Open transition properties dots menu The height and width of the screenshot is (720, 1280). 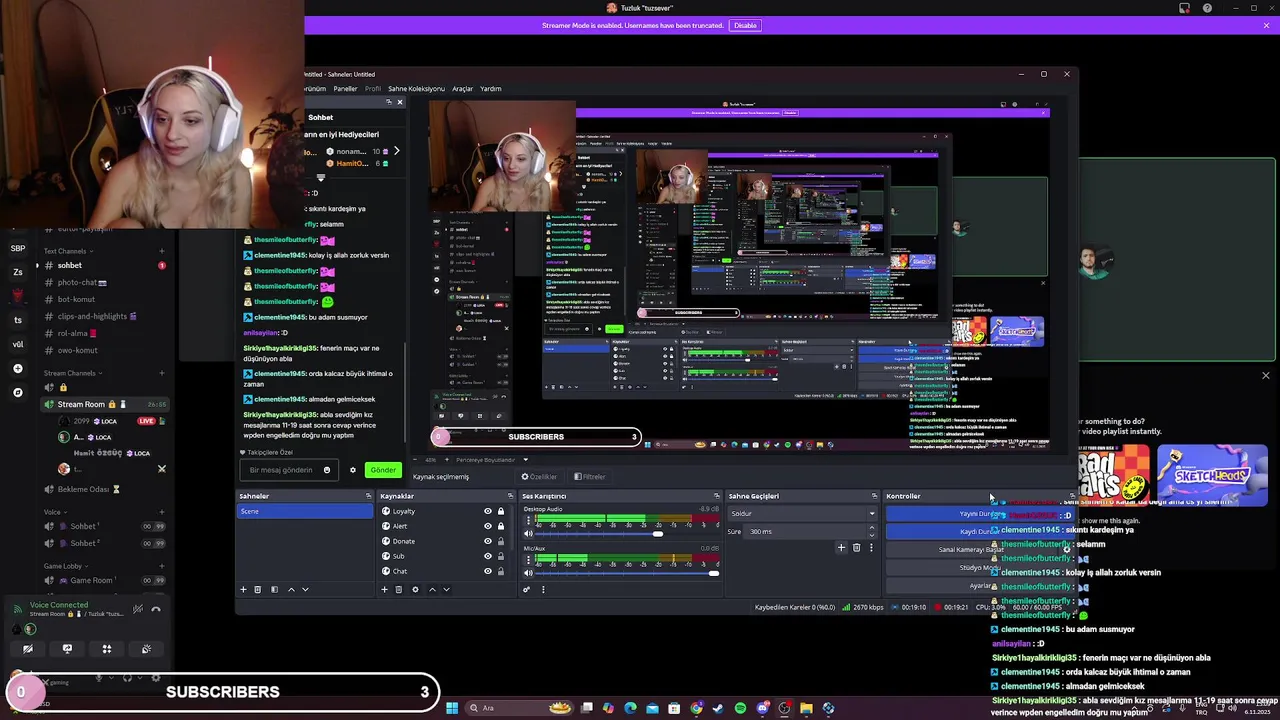[x=870, y=548]
